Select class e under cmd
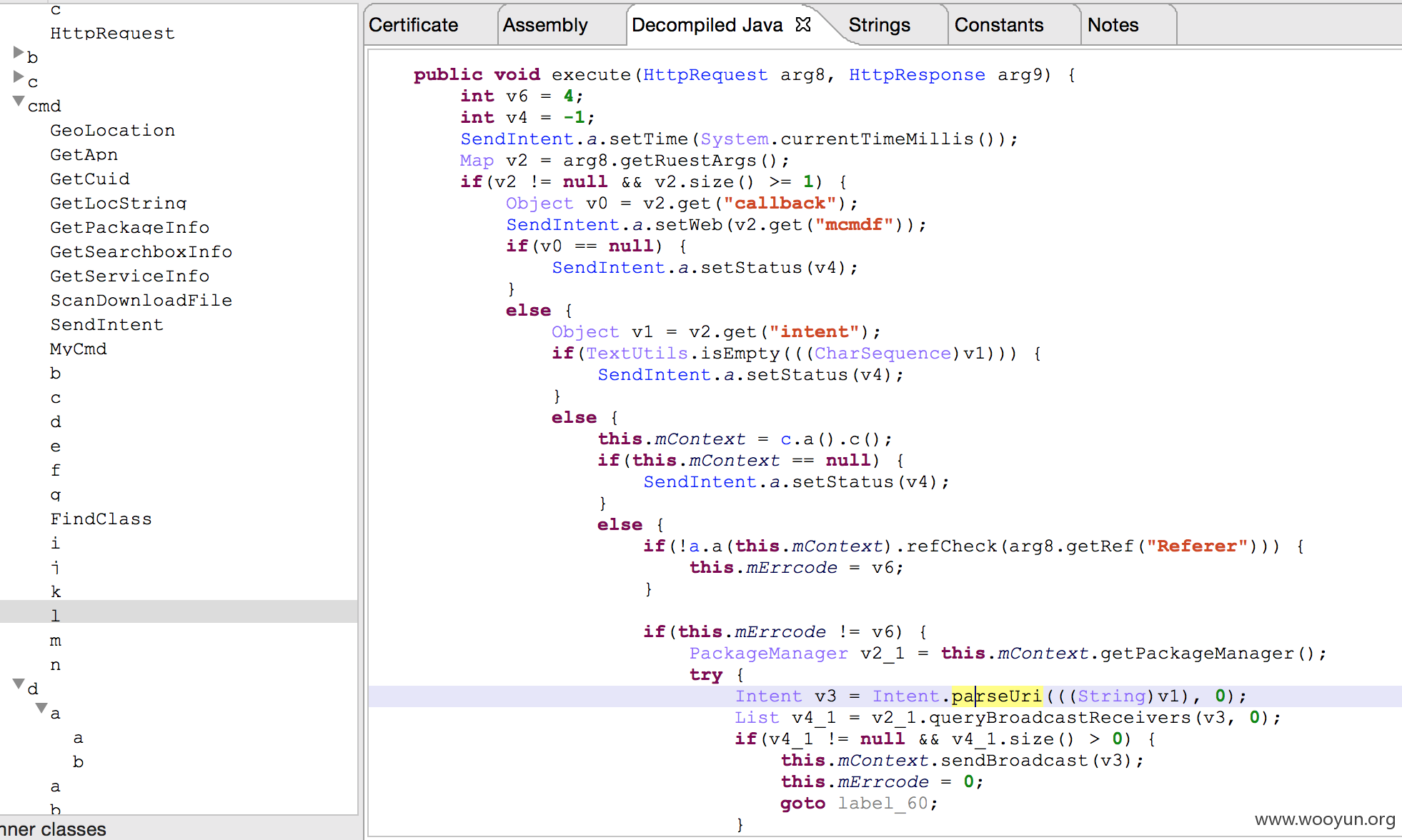Screen dimensions: 1402x840 coord(56,446)
